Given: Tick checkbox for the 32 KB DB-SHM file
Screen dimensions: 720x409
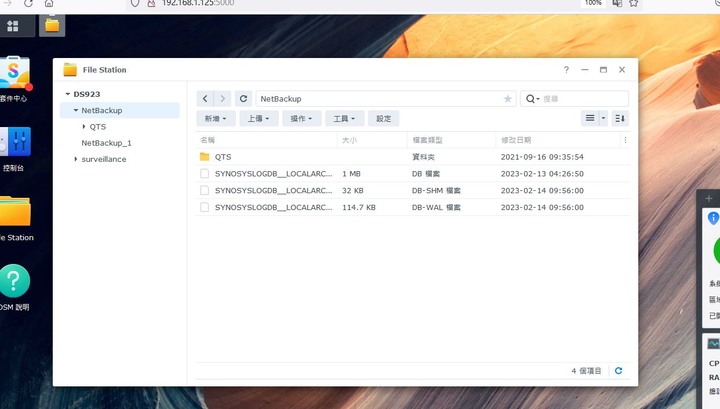Looking at the screenshot, I should coord(204,190).
